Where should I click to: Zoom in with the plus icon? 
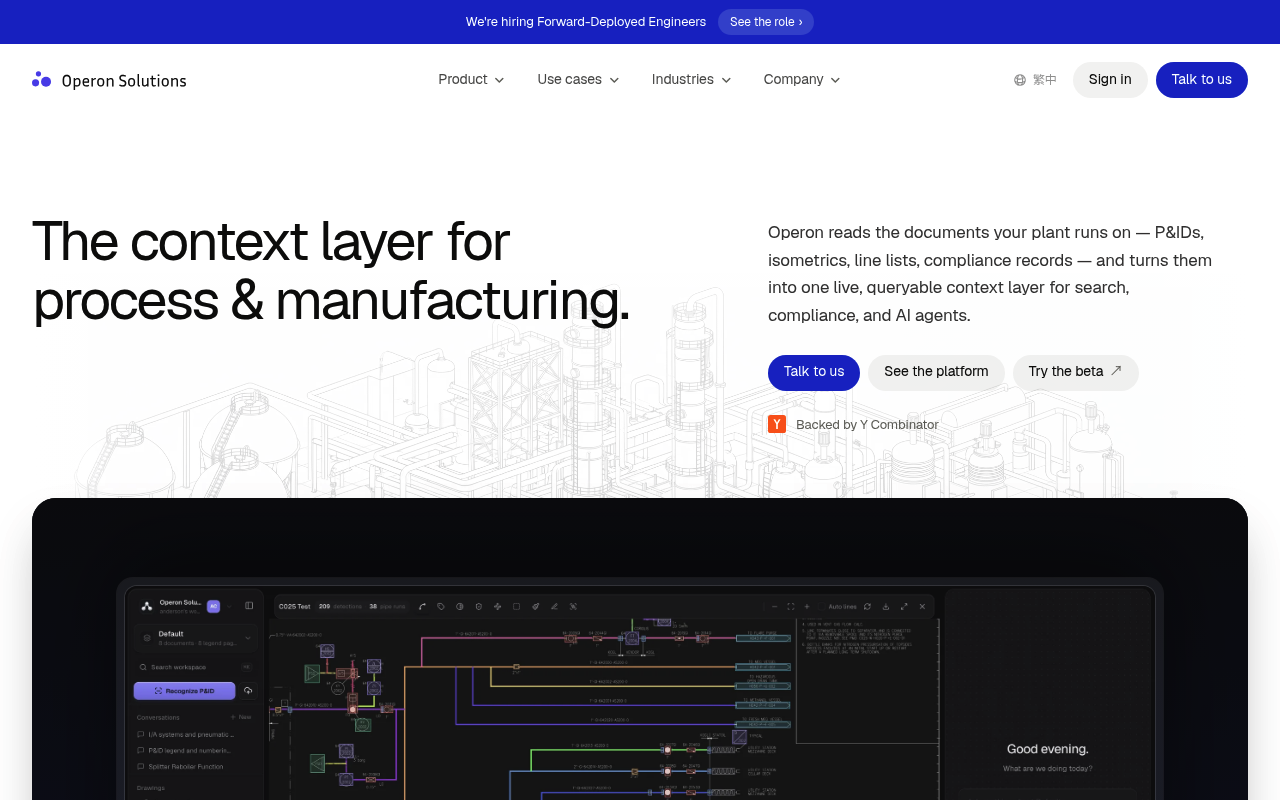tap(807, 606)
